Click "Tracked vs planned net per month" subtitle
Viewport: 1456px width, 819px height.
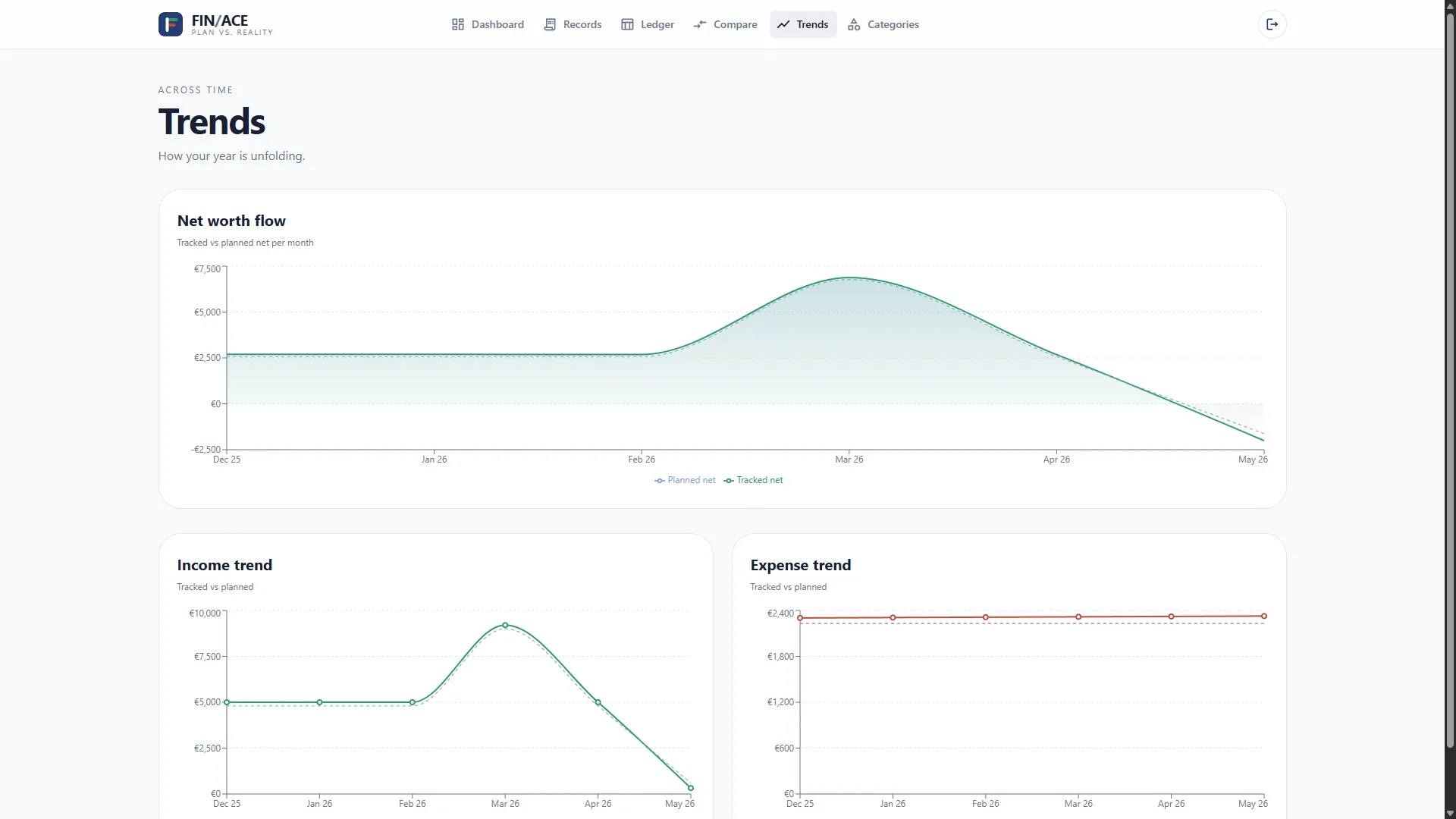click(245, 243)
